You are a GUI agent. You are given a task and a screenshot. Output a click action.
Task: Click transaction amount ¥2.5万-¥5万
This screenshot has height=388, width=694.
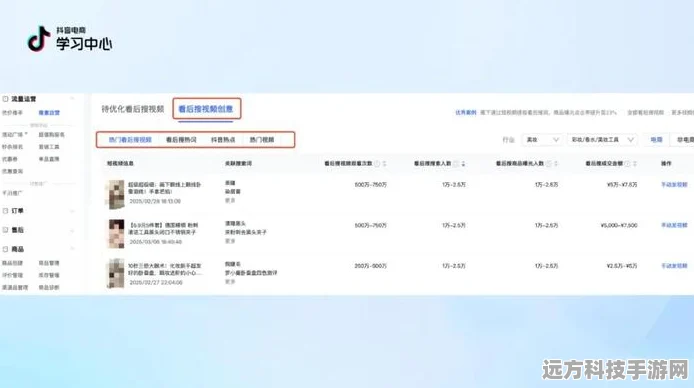622,266
